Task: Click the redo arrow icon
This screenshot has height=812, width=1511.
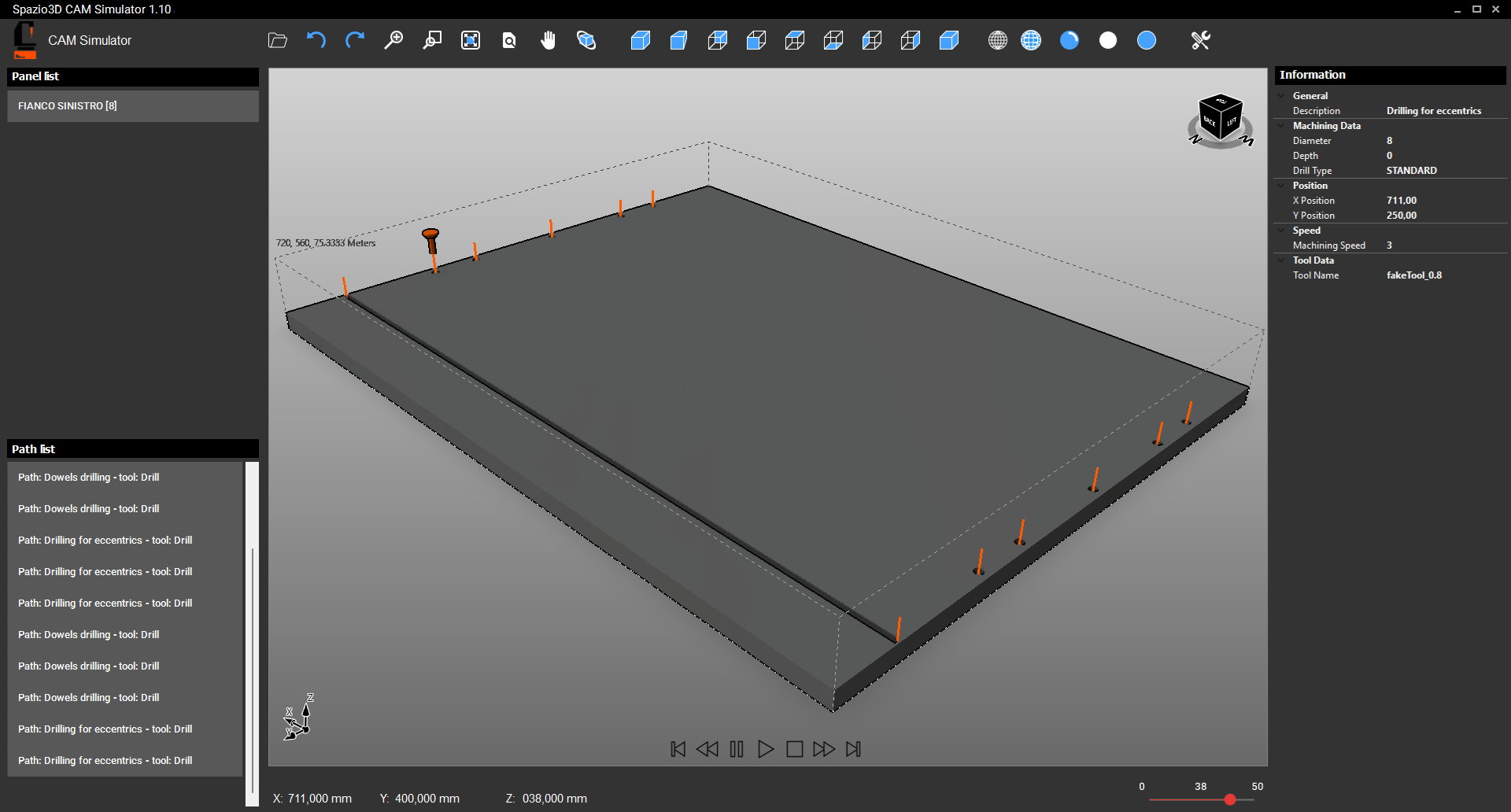Action: [x=354, y=40]
